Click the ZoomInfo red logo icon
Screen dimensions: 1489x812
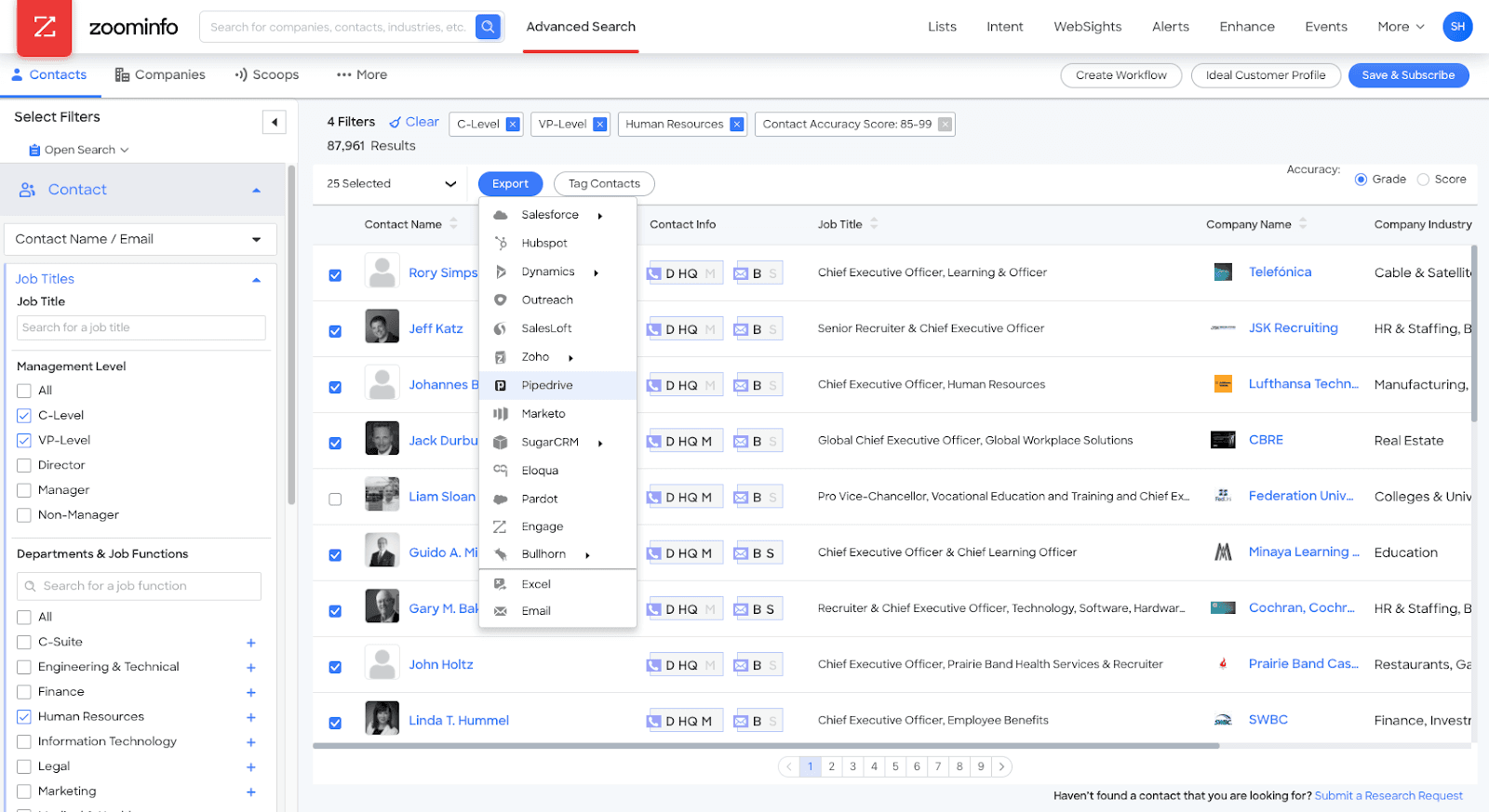44,27
